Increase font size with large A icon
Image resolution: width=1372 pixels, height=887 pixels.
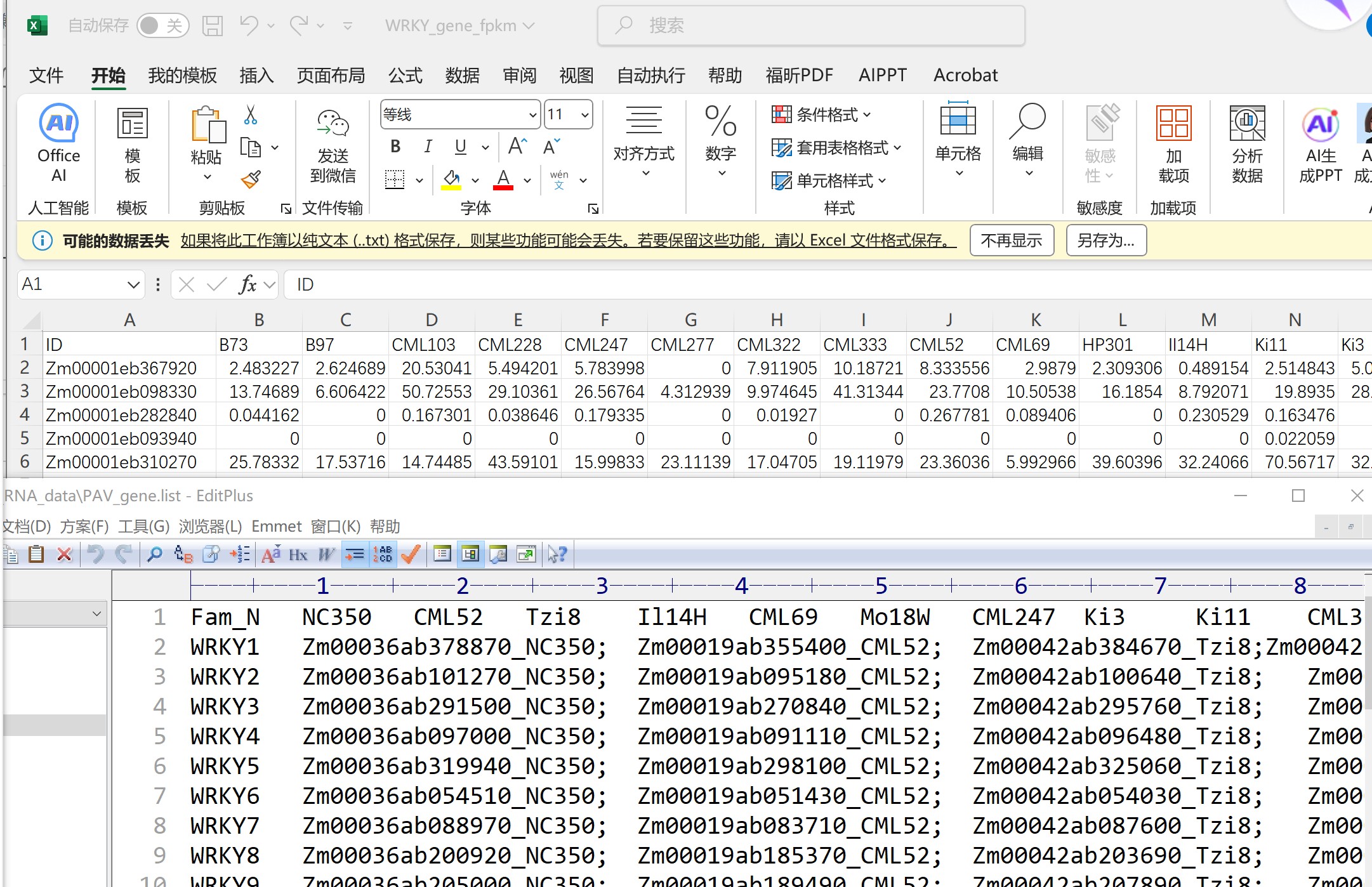coord(518,147)
